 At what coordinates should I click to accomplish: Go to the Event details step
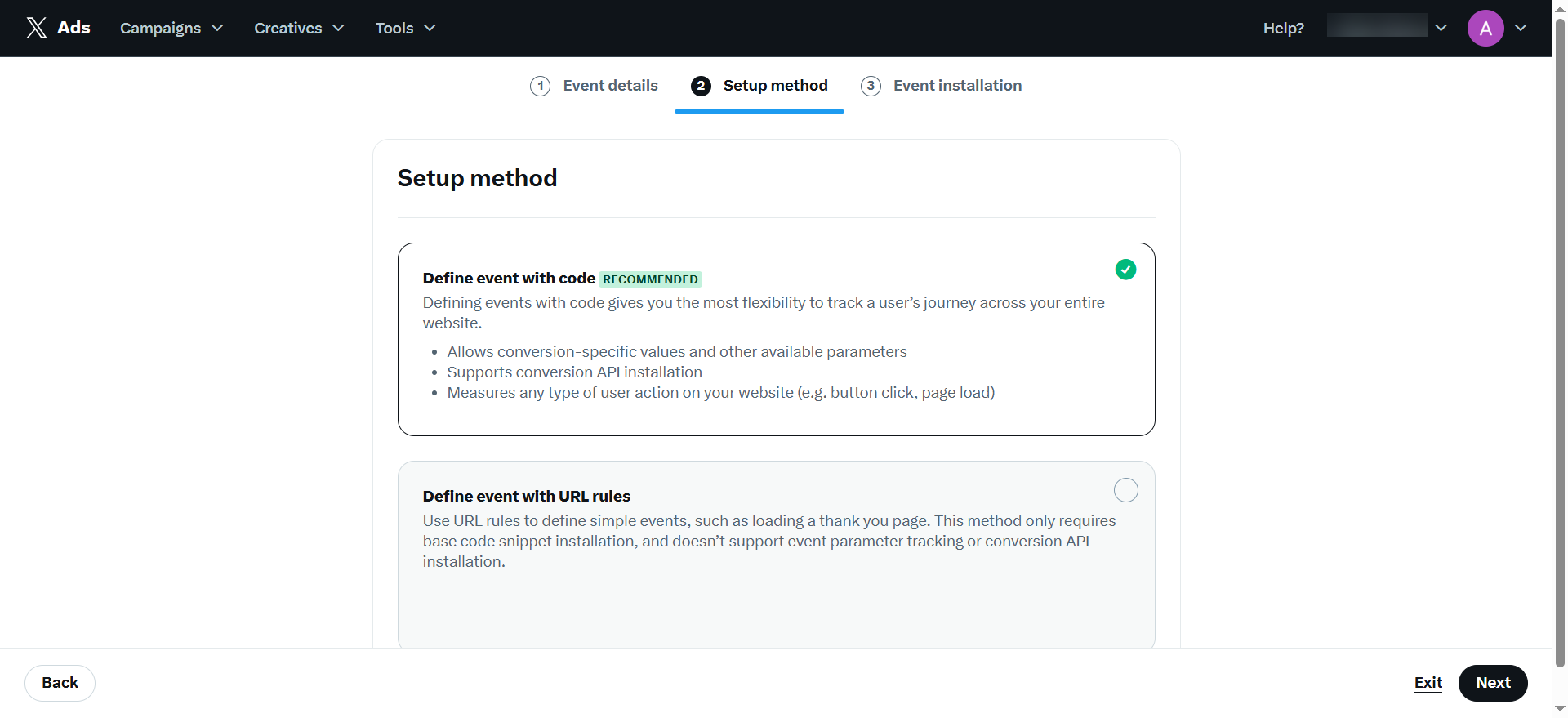(610, 86)
